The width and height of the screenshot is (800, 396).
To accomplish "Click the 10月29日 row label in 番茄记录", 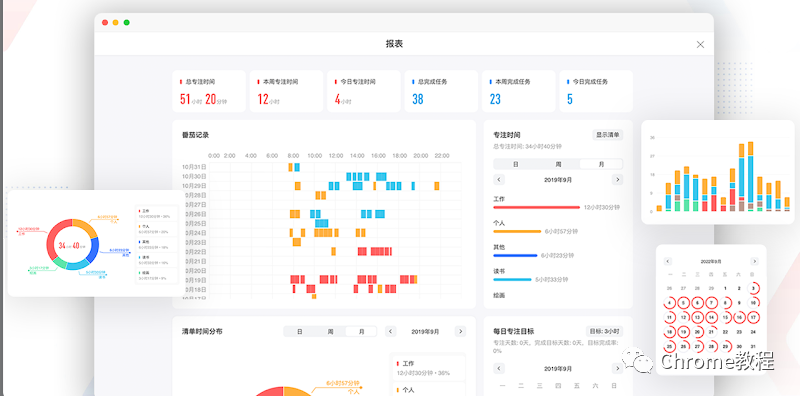I will 194,186.
